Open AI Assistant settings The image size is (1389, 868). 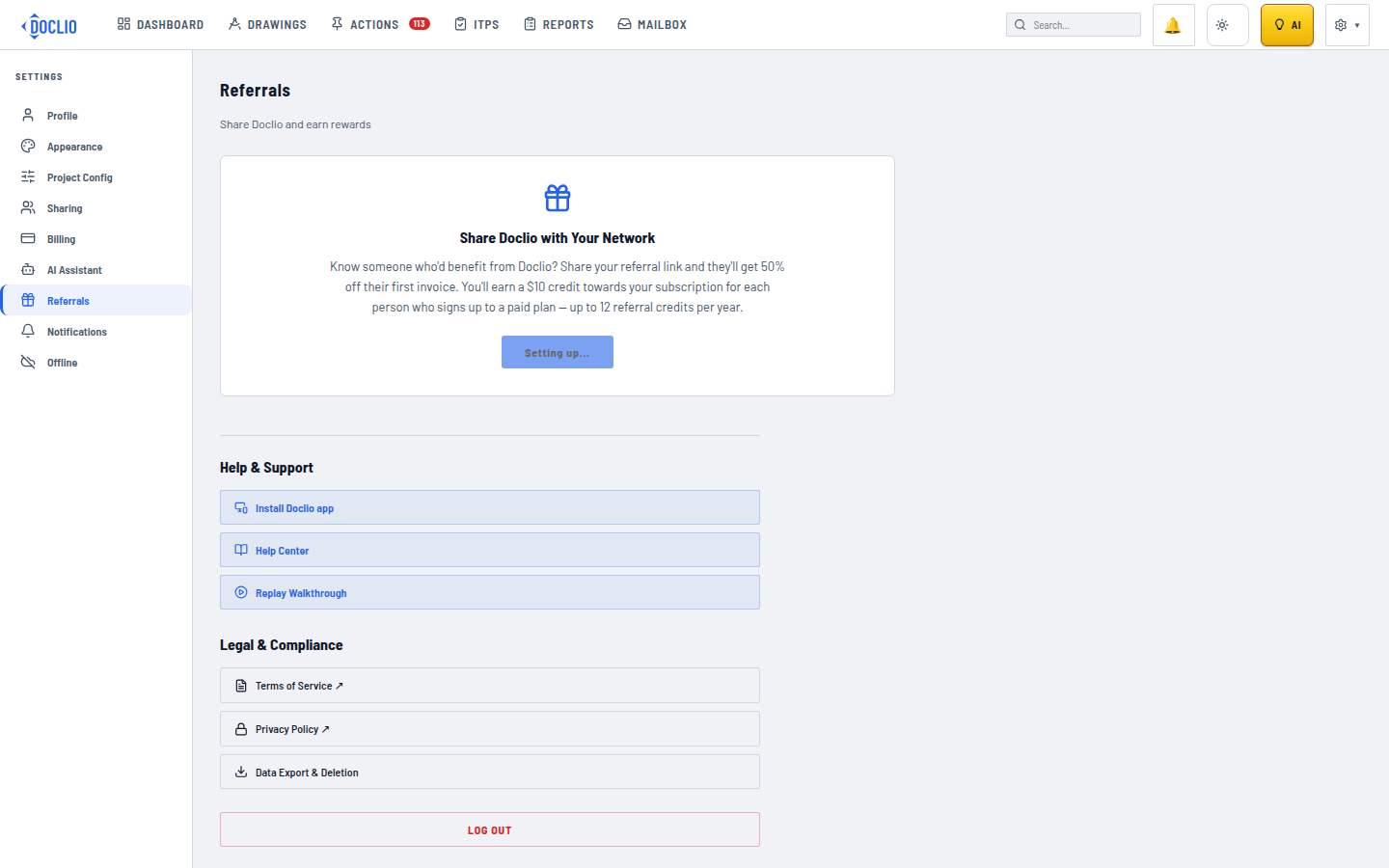click(x=96, y=270)
